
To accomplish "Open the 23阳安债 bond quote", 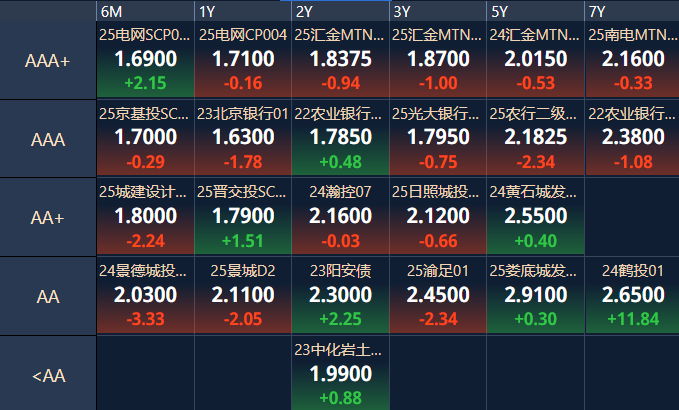I will pos(340,293).
